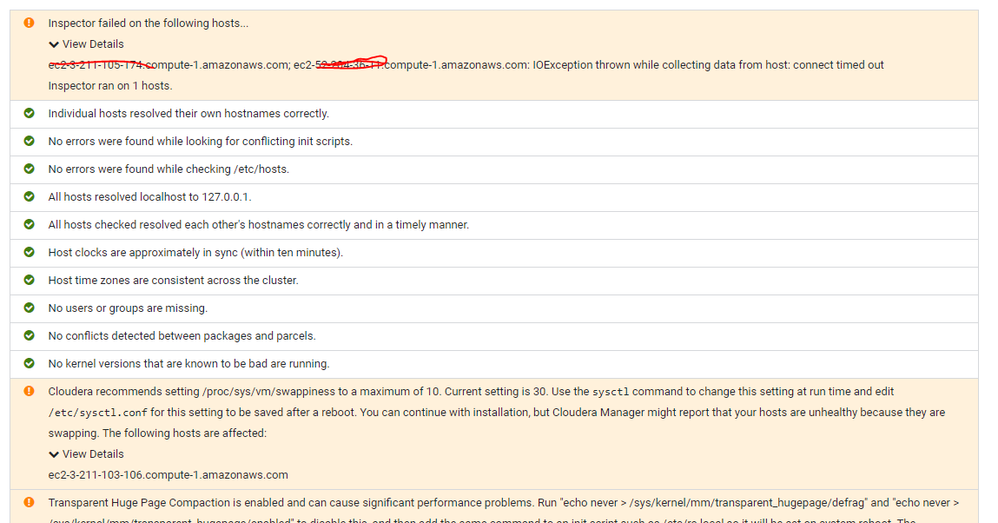This screenshot has width=998, height=523.
Task: Click green check icon for hostnames resolved correctly
Action: pyautogui.click(x=29, y=113)
